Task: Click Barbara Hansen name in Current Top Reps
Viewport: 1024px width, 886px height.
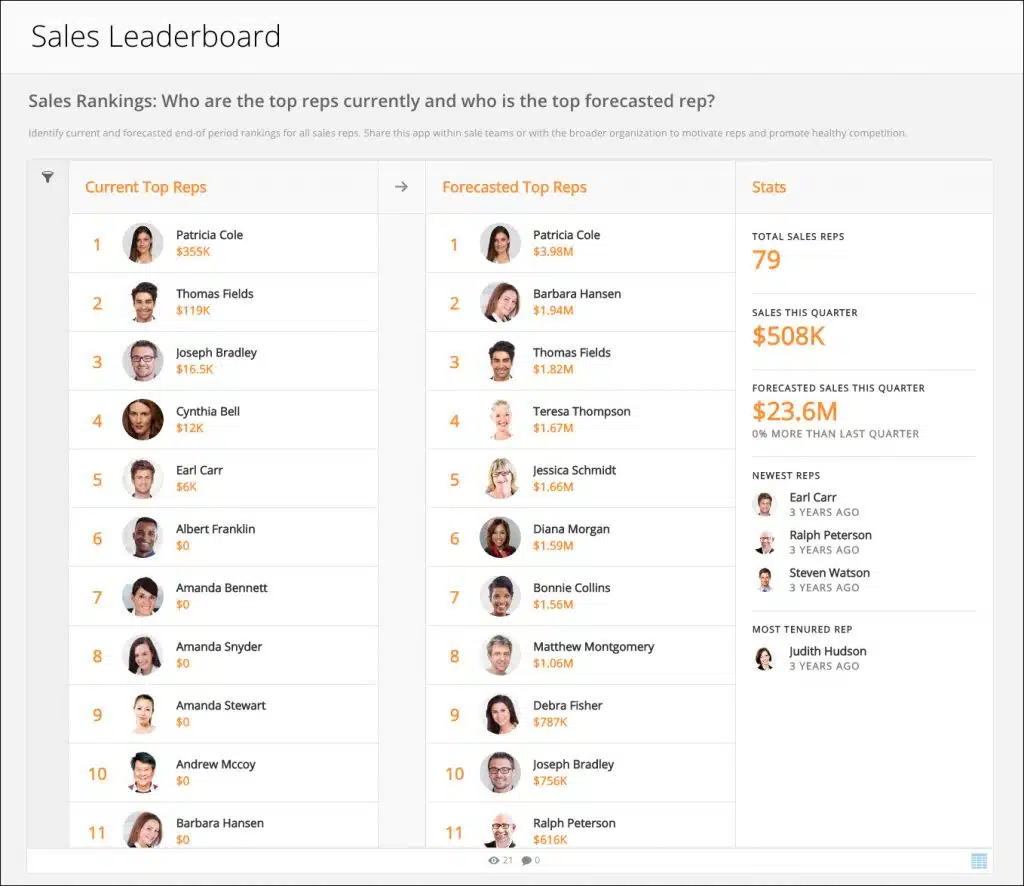Action: coord(220,823)
